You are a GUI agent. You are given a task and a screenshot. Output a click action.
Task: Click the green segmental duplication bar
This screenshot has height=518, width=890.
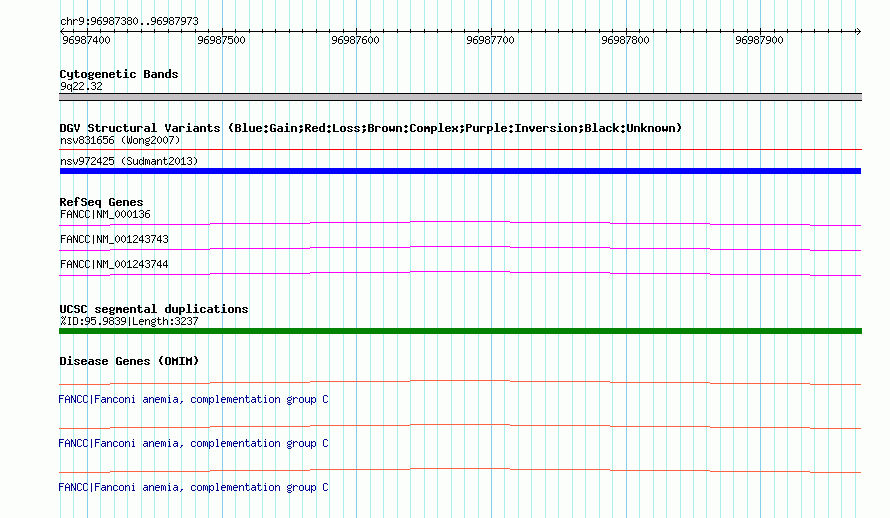click(460, 331)
